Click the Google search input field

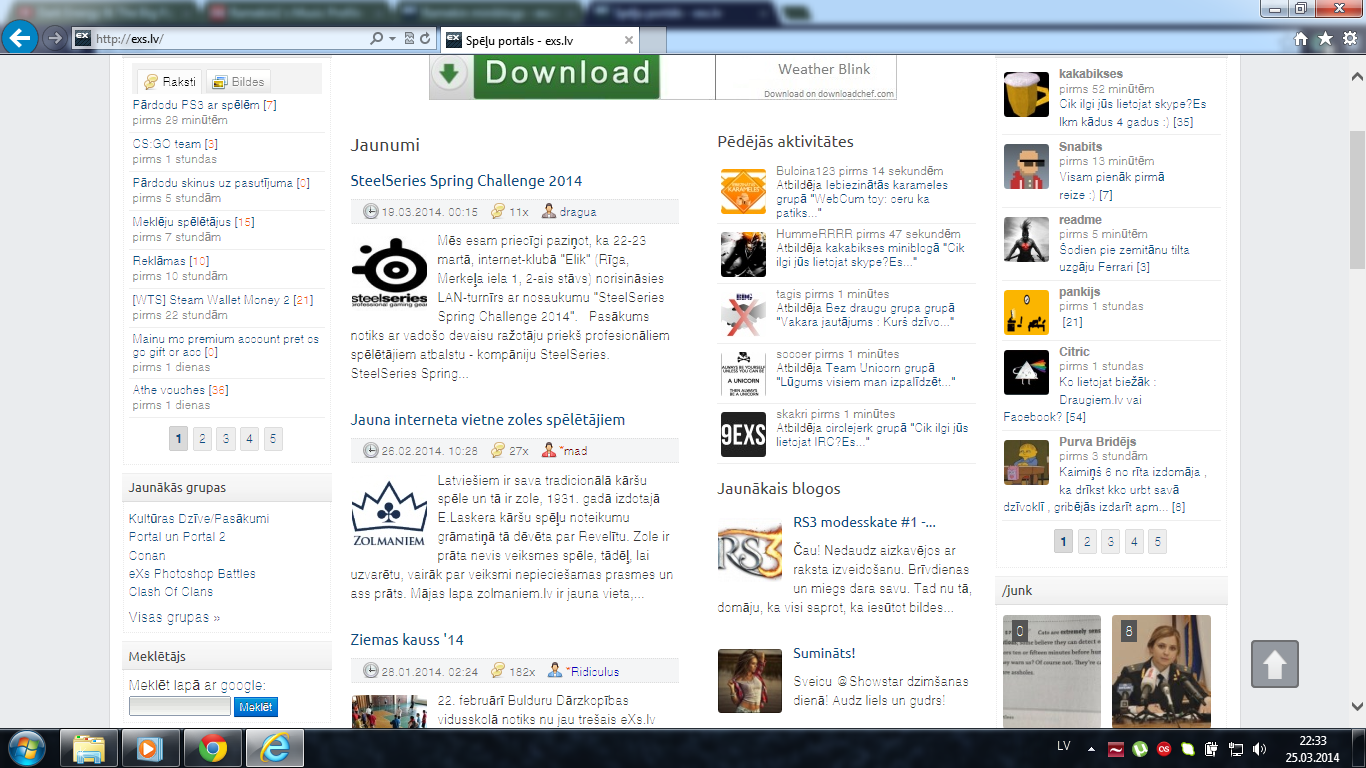tap(180, 707)
